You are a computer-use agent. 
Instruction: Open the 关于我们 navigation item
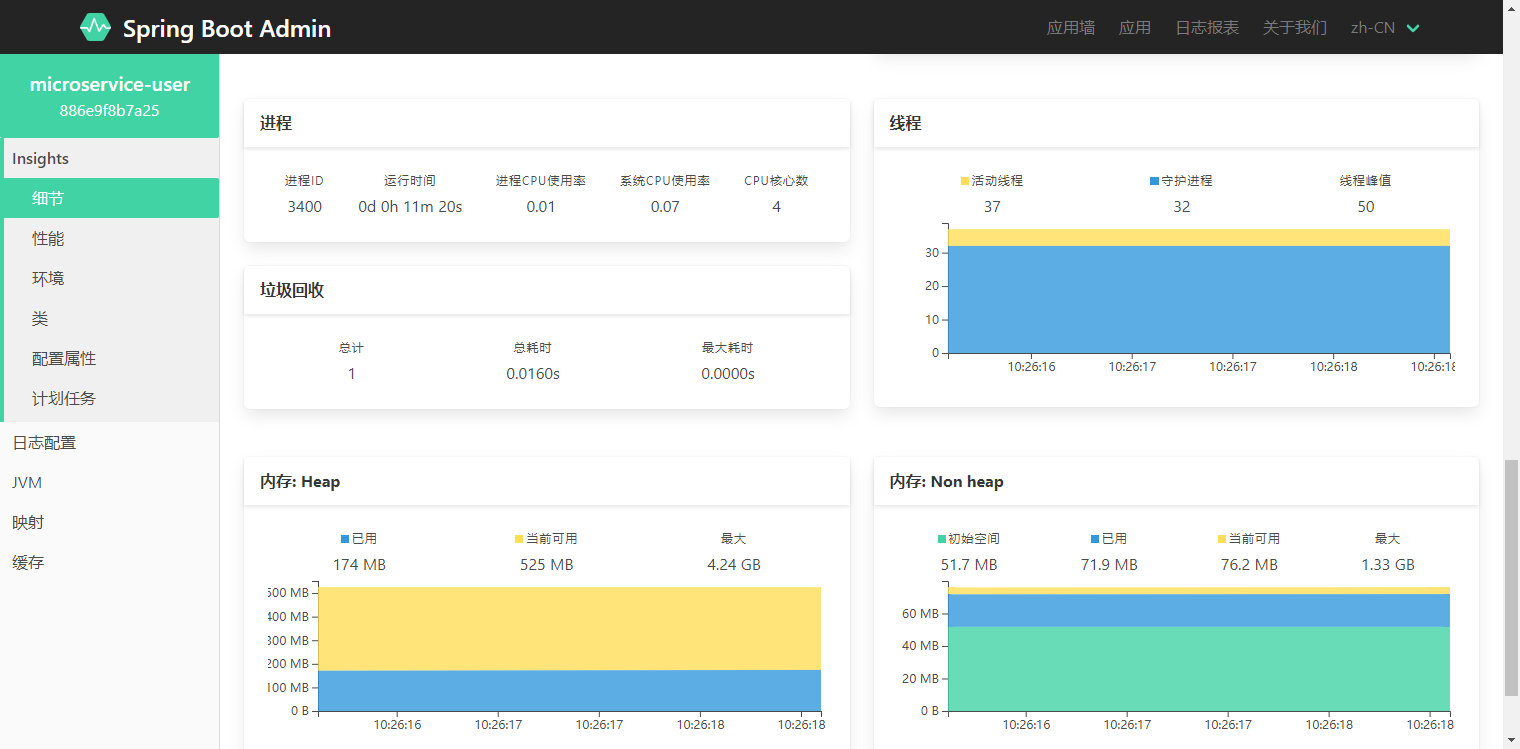click(1295, 28)
